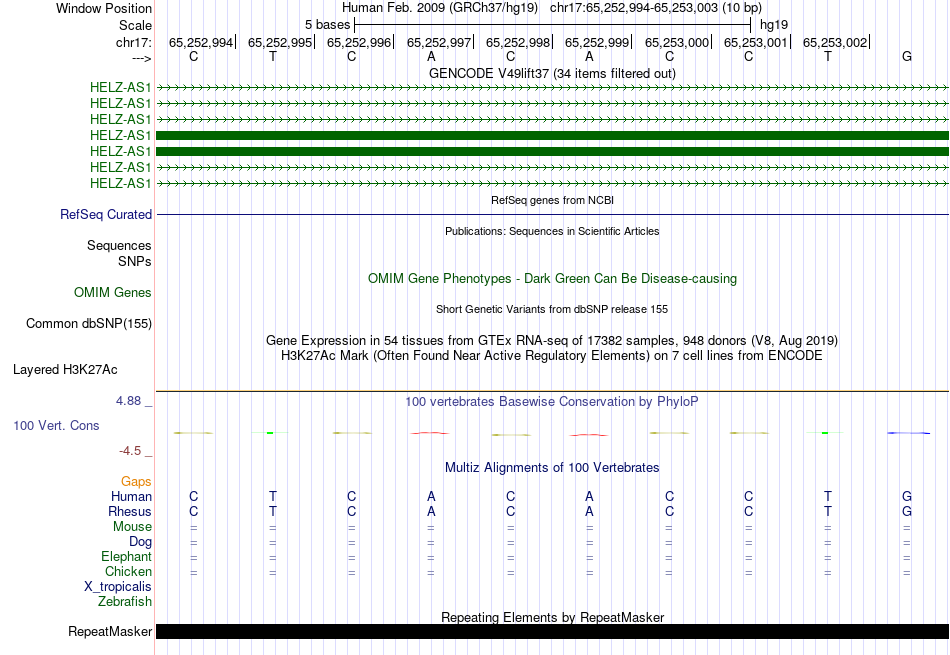Image resolution: width=950 pixels, height=655 pixels.
Task: Open Multiz Alignments of 100 Vertebrates title
Action: pyautogui.click(x=552, y=468)
